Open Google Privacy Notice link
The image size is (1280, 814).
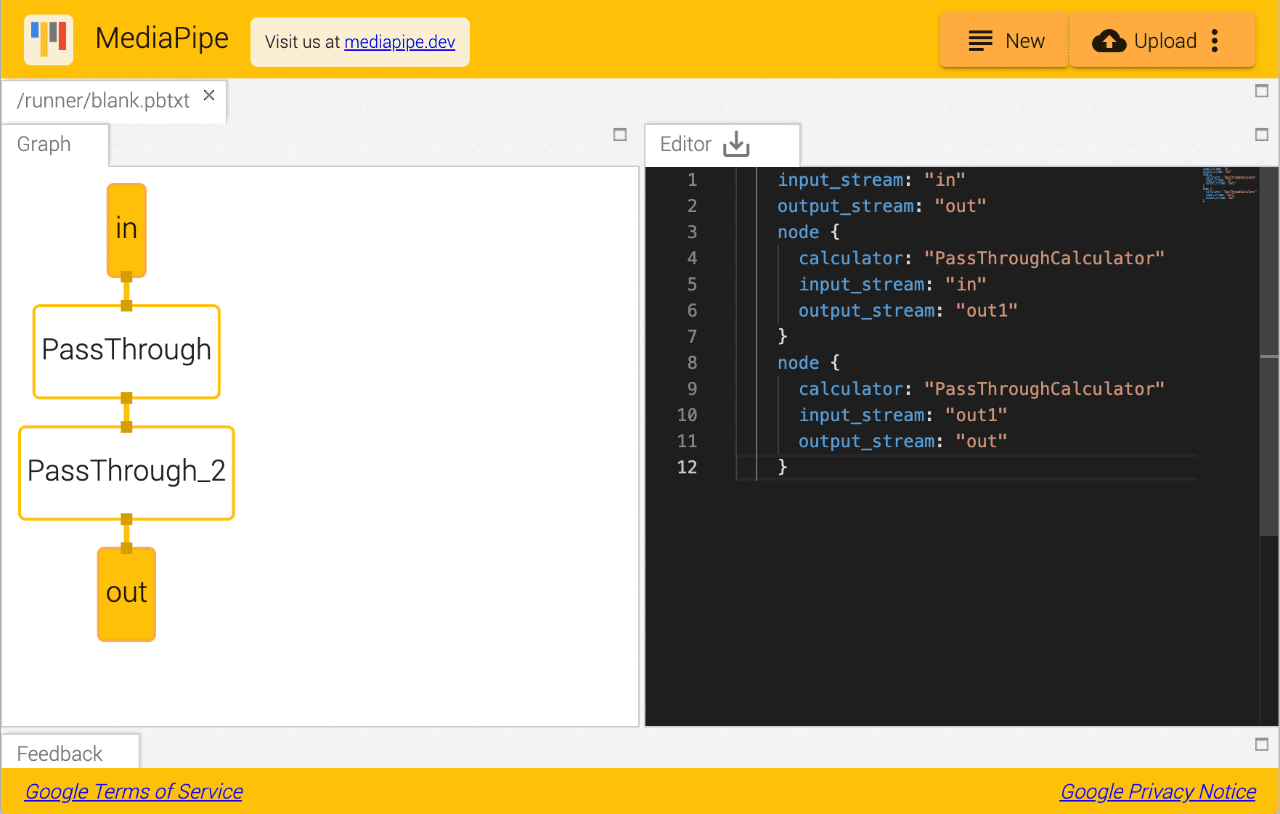tap(1158, 791)
